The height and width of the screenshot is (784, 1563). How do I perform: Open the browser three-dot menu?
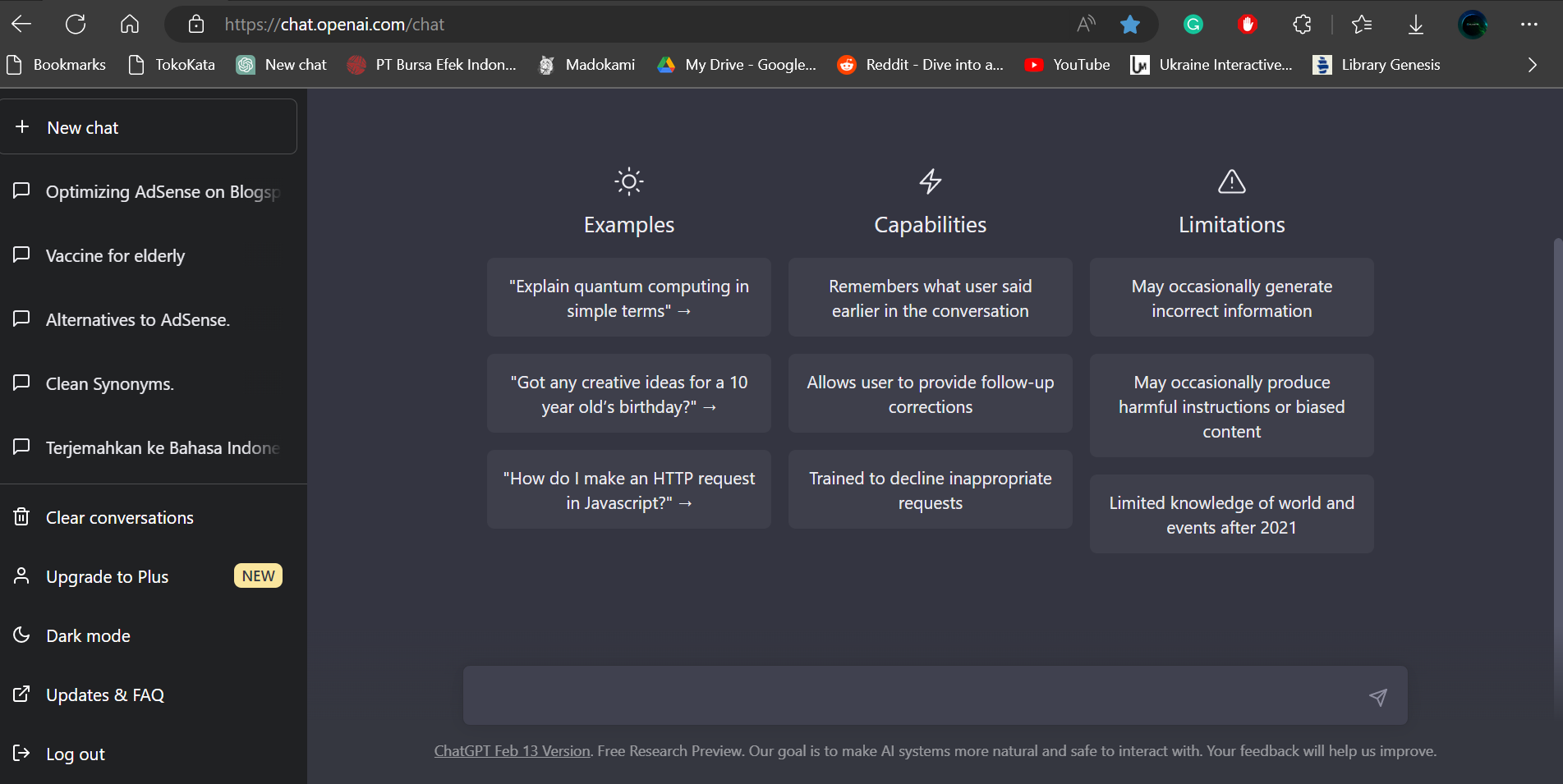1529,24
